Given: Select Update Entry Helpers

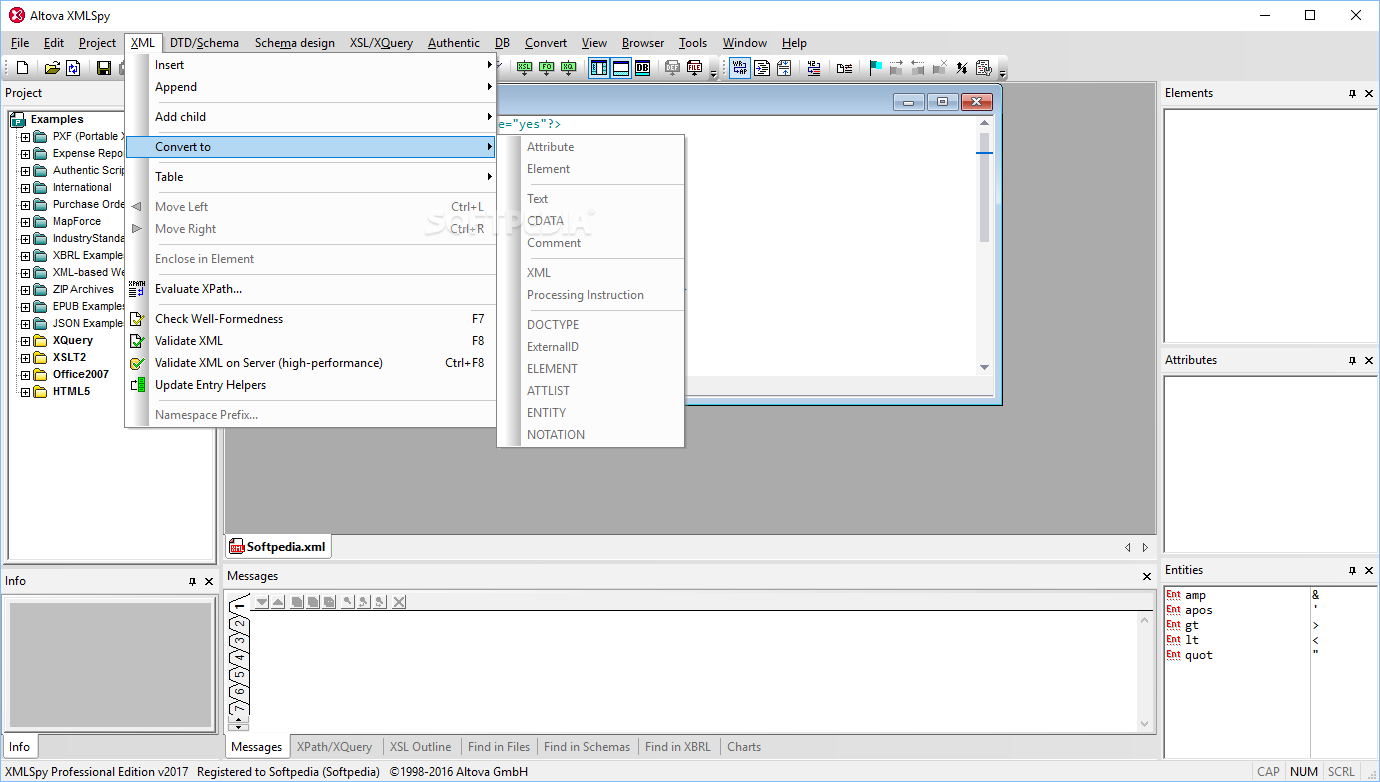Looking at the screenshot, I should click(311, 385).
